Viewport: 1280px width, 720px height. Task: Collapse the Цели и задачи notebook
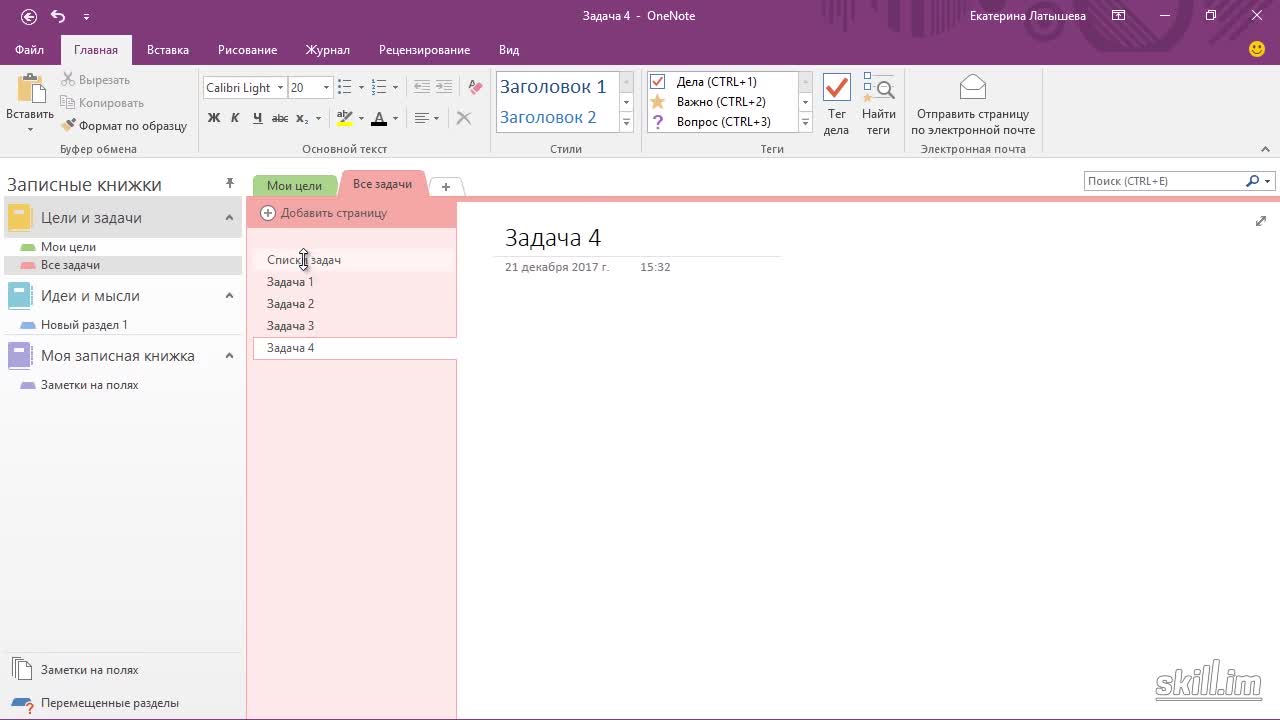point(229,218)
